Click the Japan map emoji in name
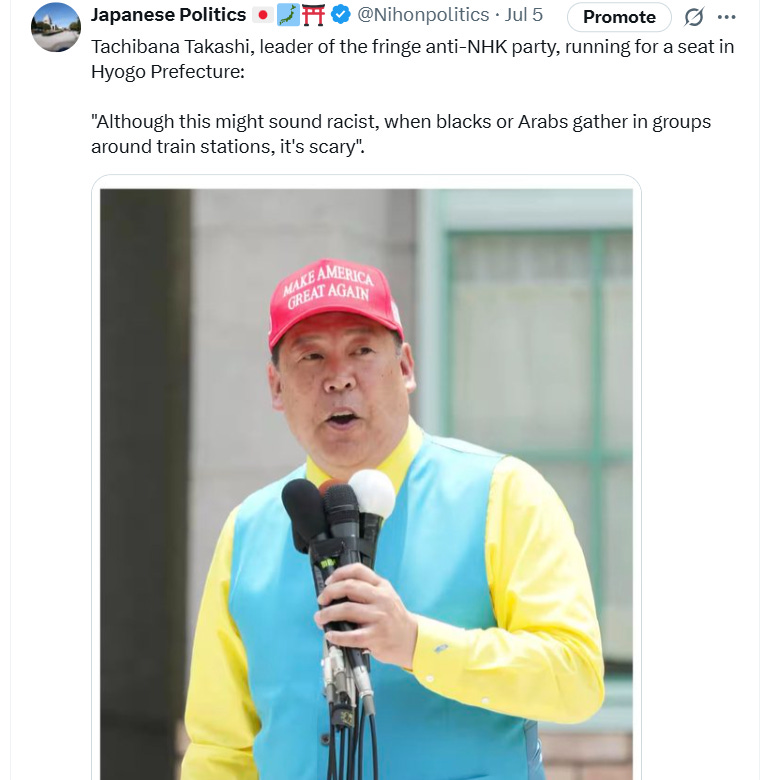This screenshot has width=768, height=780. click(288, 15)
